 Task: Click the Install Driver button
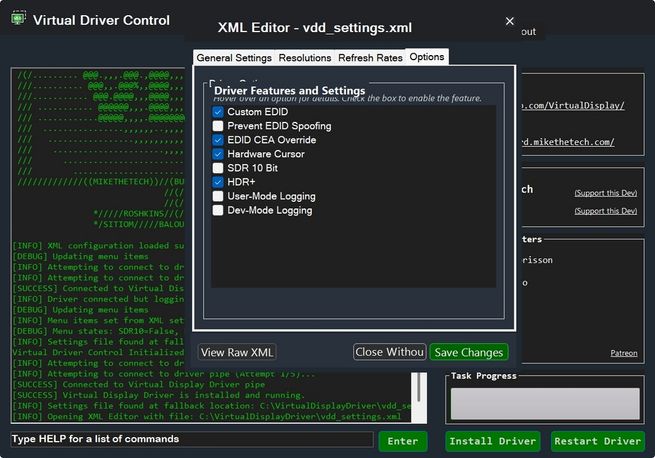click(x=493, y=441)
